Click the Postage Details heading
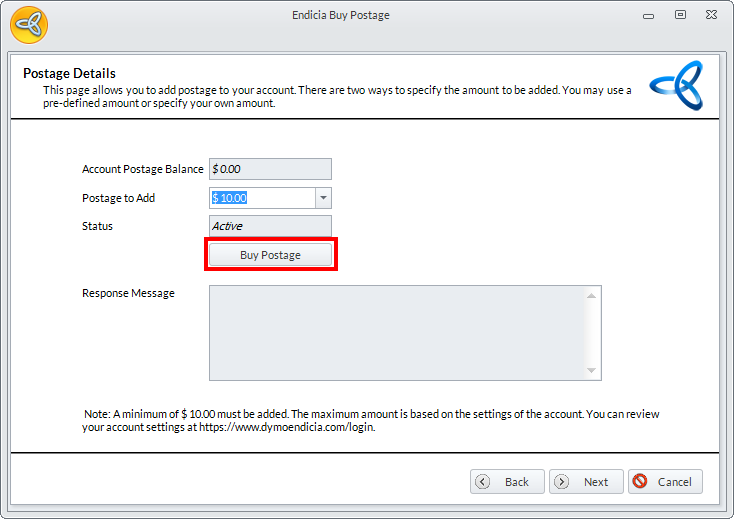734x519 pixels. coord(69,73)
